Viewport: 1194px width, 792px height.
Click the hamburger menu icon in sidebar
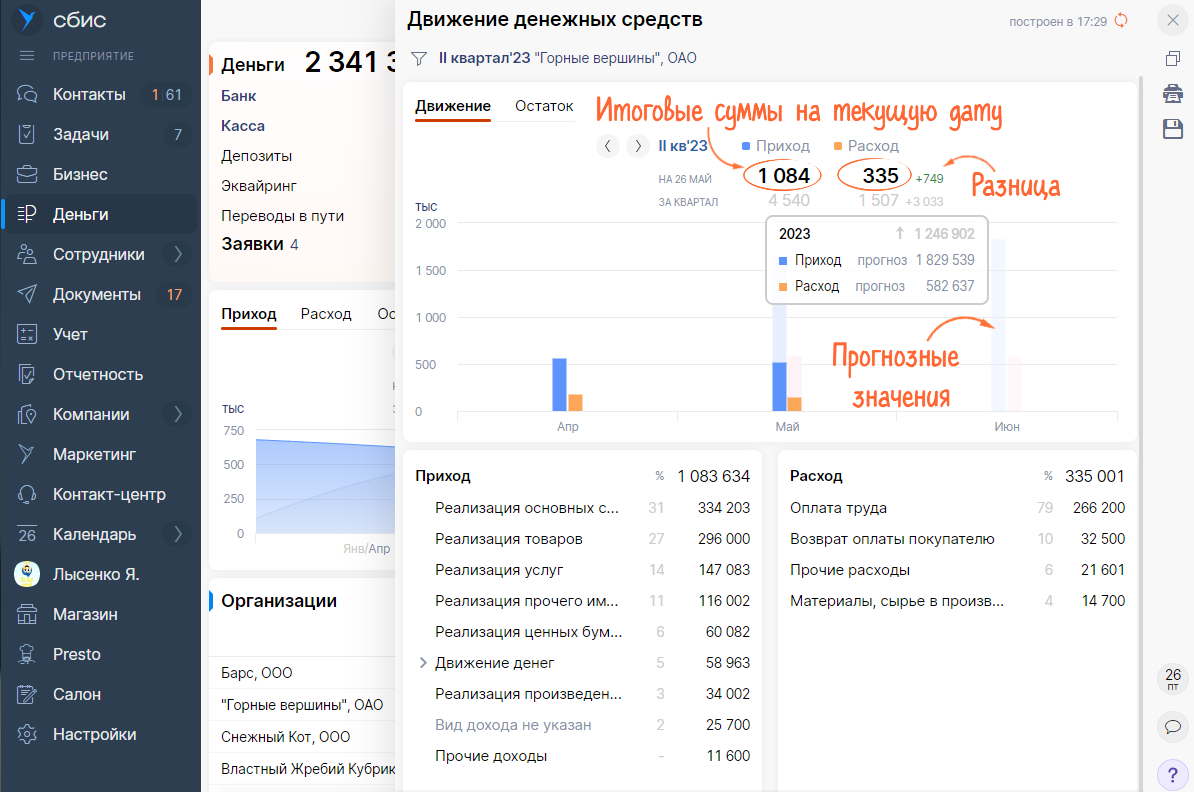[27, 56]
